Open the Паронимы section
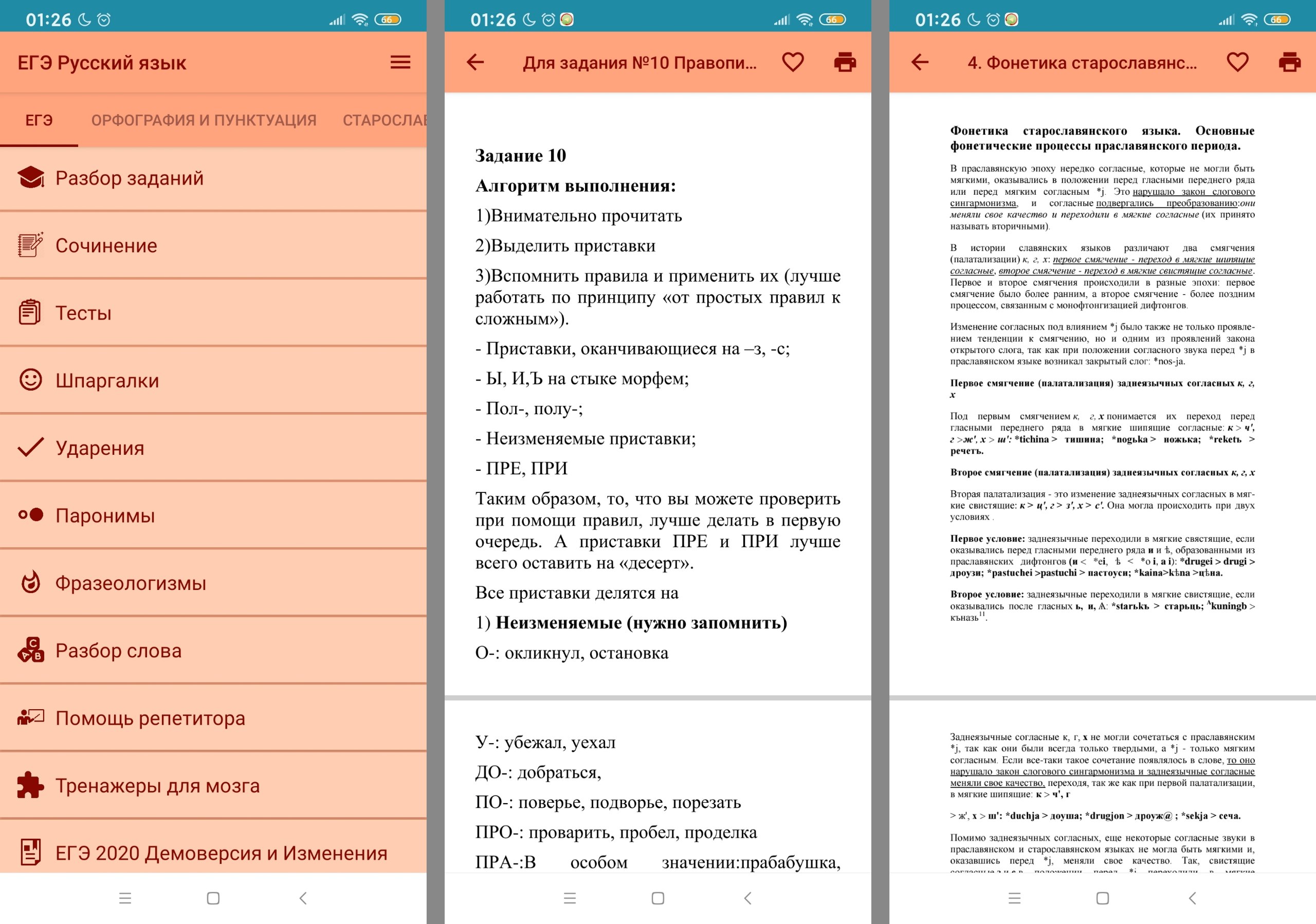The height and width of the screenshot is (924, 1316). [213, 515]
